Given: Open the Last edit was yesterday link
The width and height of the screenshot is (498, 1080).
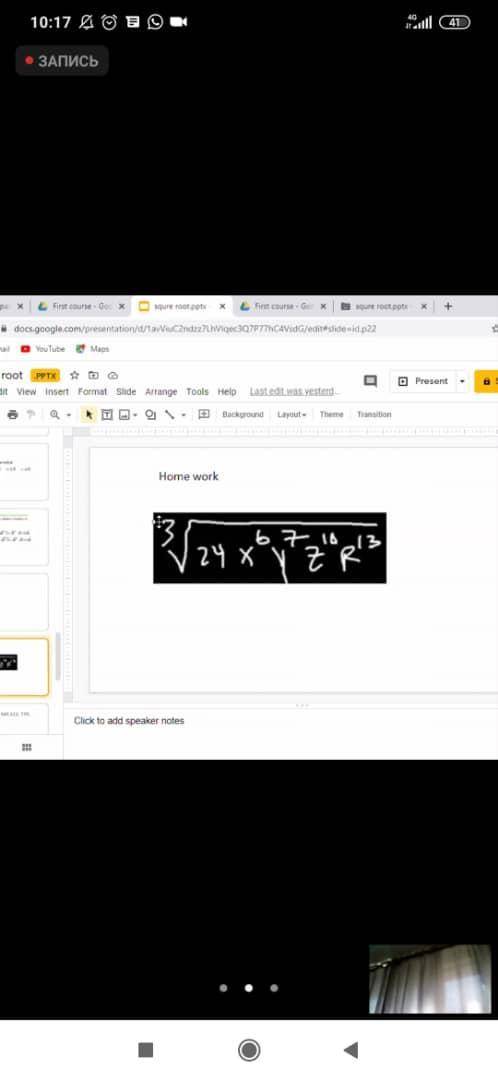Looking at the screenshot, I should point(294,391).
